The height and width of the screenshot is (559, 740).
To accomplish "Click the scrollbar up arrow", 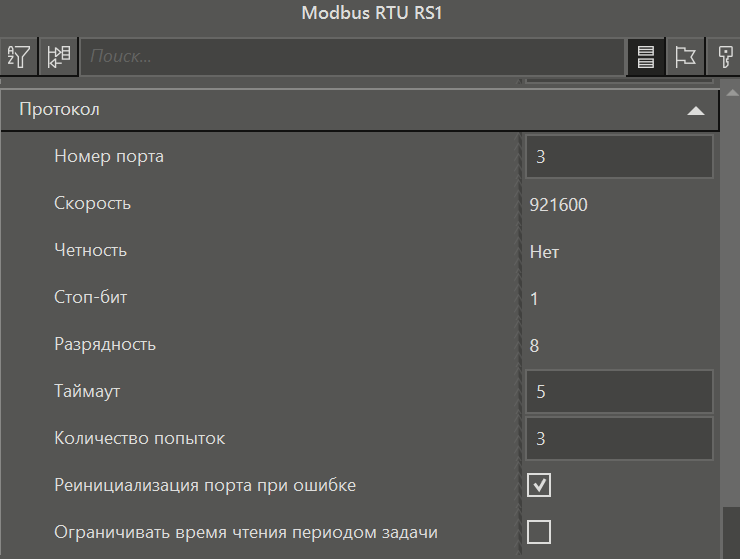I will tap(732, 93).
